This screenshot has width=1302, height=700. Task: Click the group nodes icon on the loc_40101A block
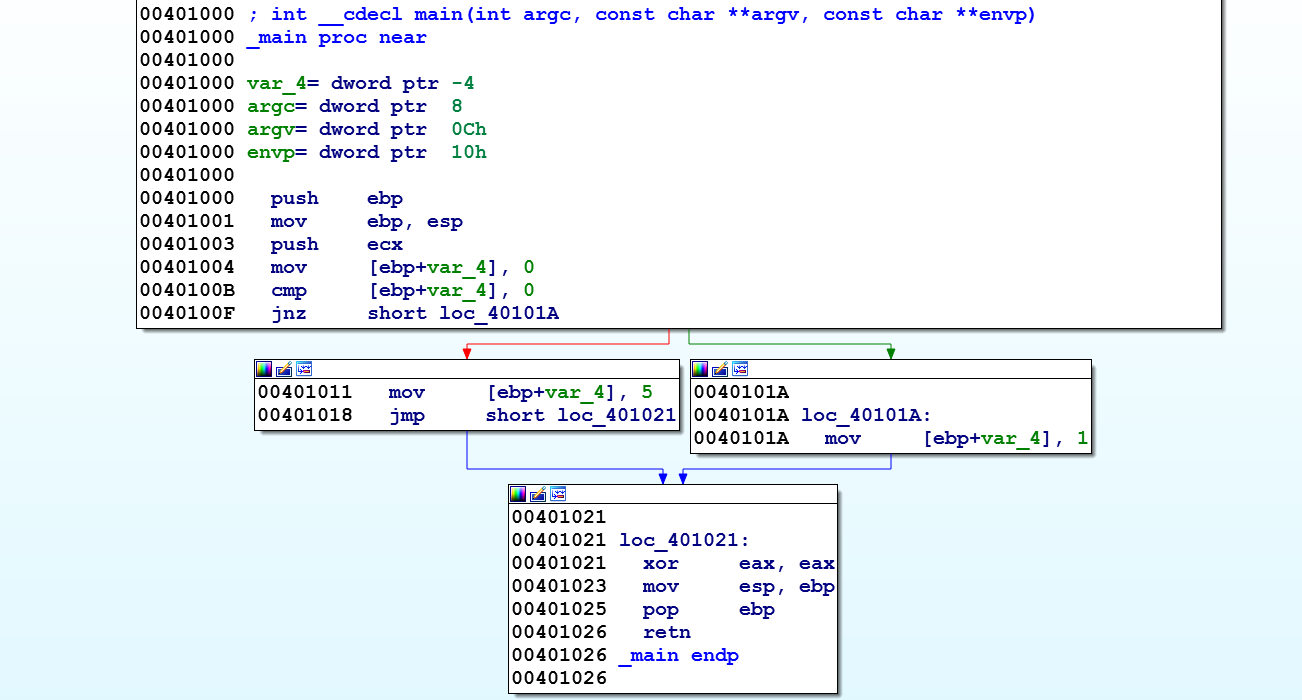click(x=740, y=368)
